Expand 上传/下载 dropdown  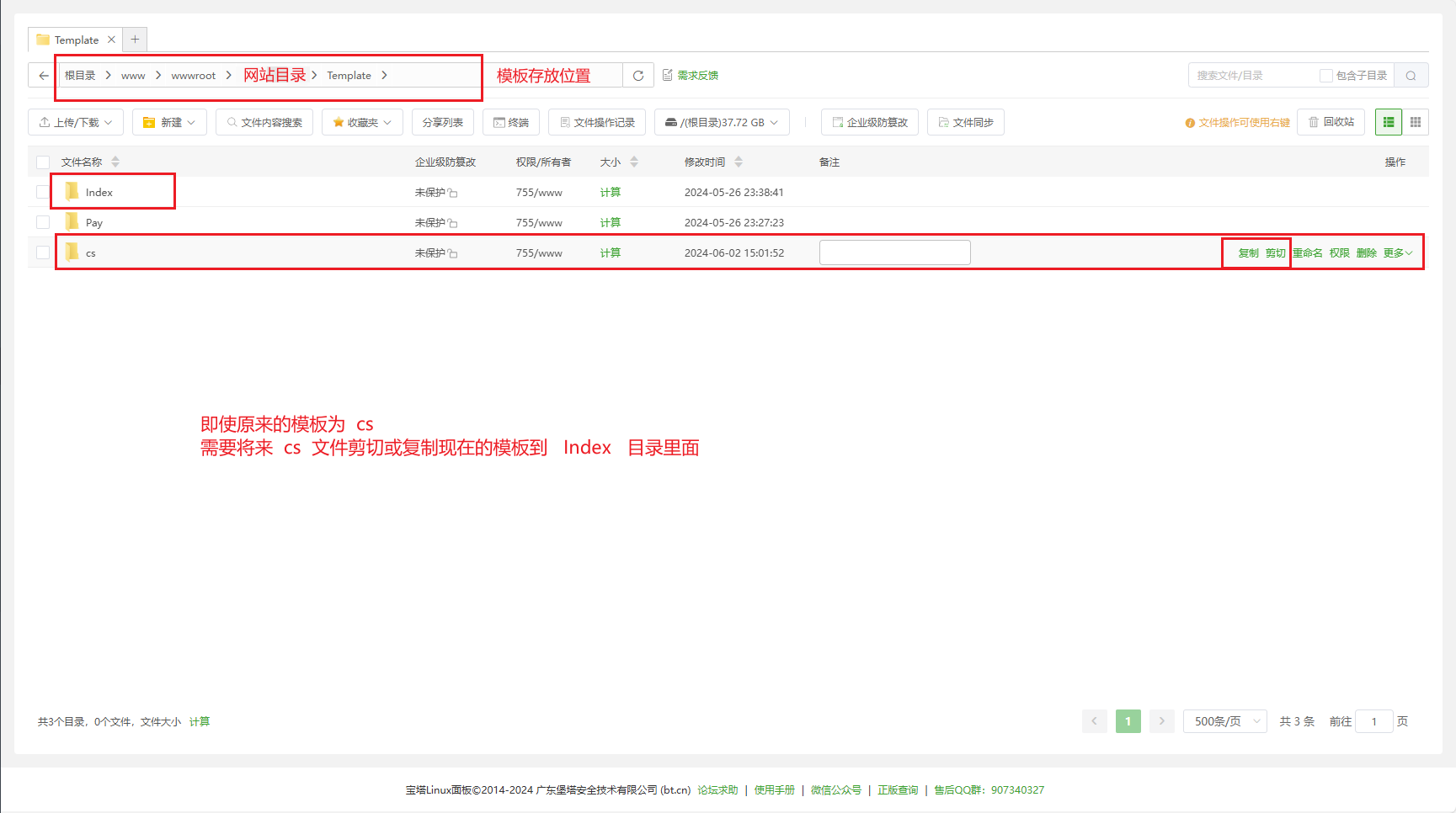[76, 122]
